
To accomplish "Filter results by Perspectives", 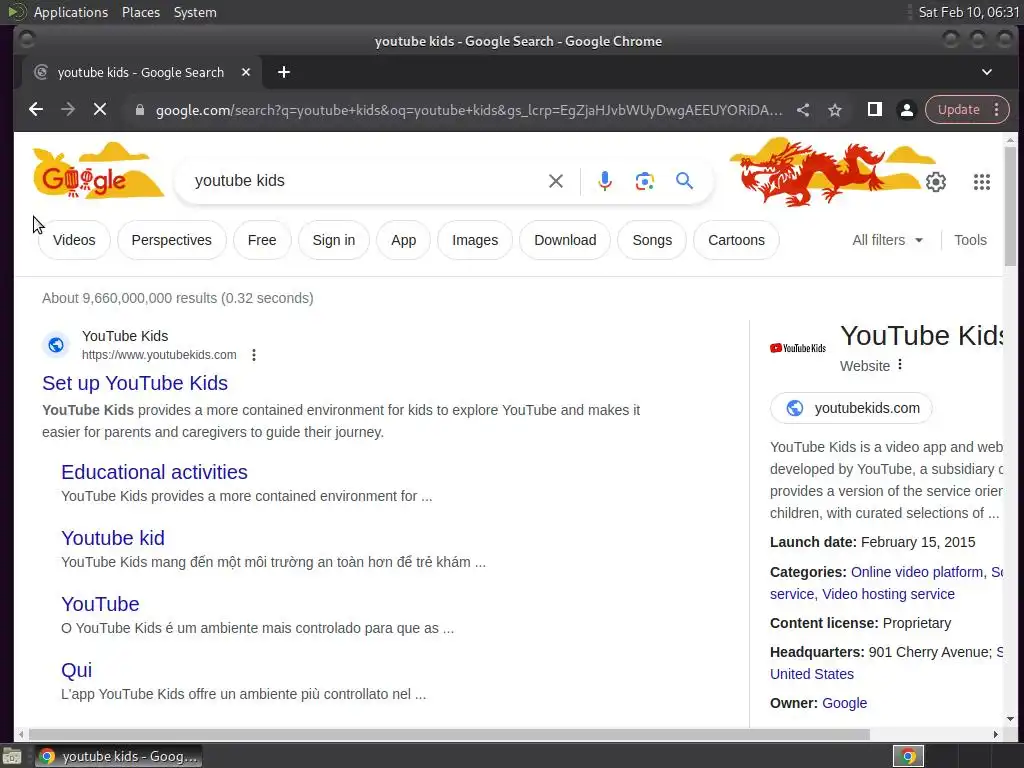I will tap(171, 240).
